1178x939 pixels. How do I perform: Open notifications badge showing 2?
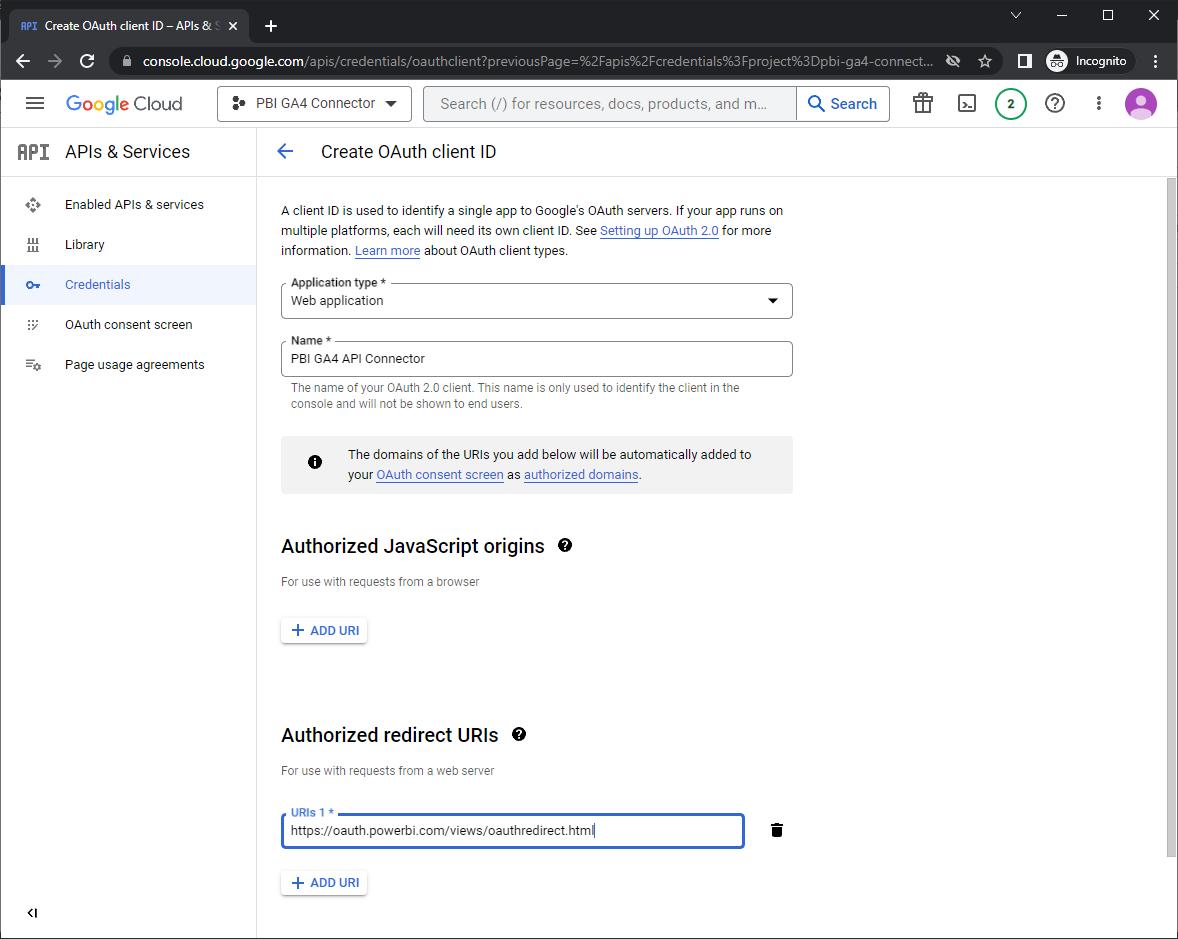click(x=1010, y=104)
